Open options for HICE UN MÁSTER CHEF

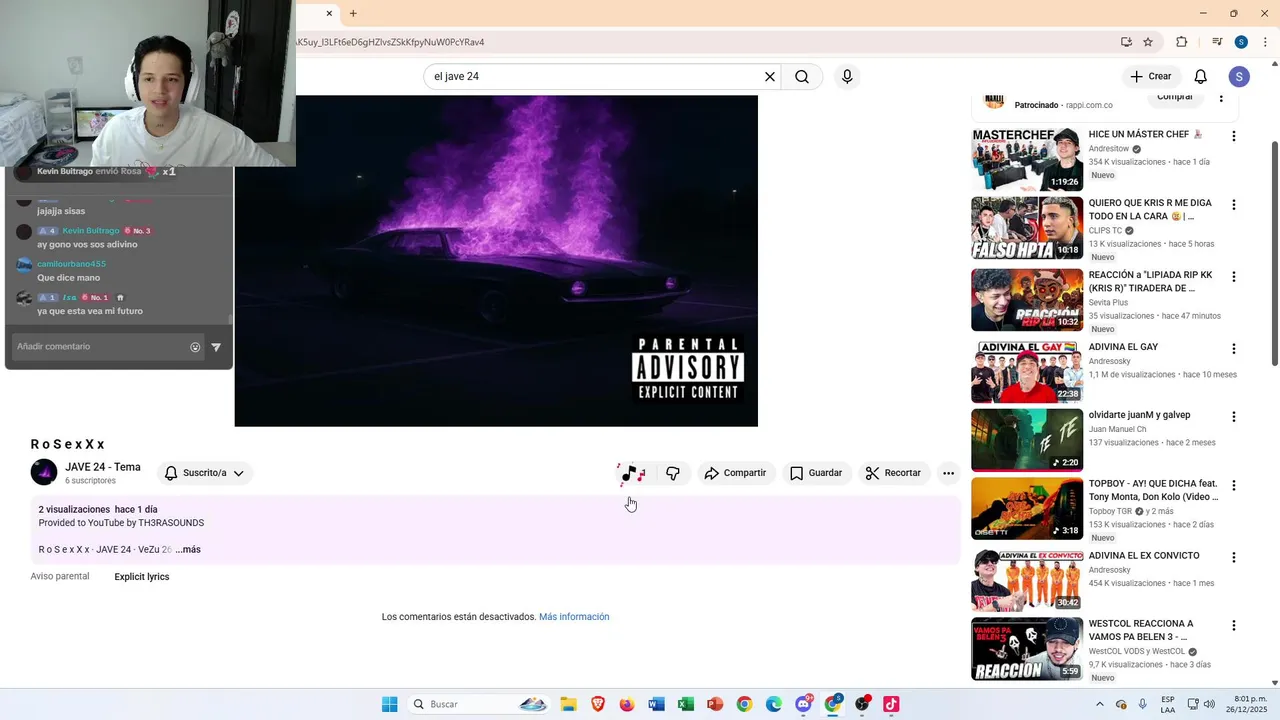point(1233,136)
